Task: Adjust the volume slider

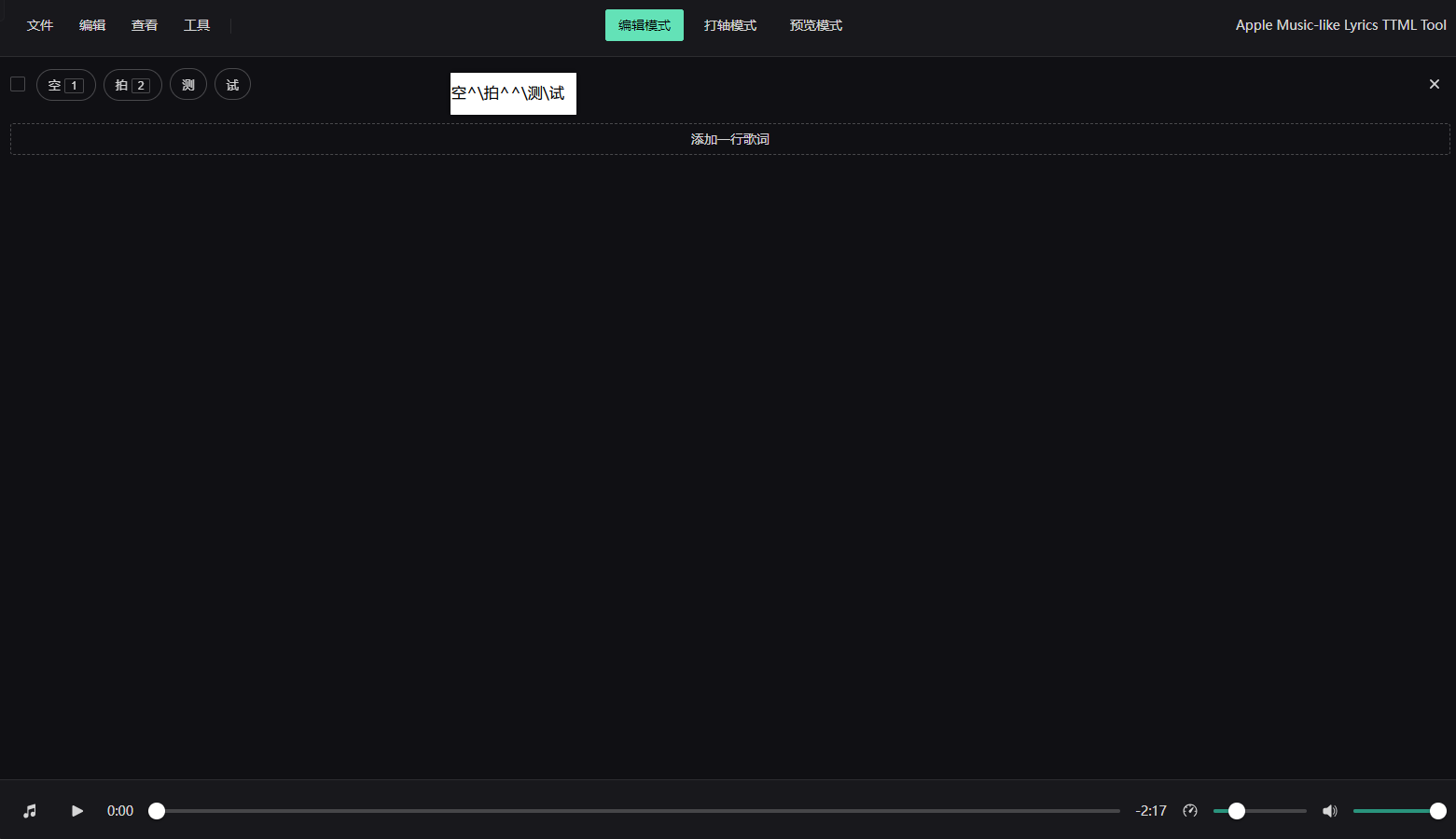Action: coord(1399,811)
